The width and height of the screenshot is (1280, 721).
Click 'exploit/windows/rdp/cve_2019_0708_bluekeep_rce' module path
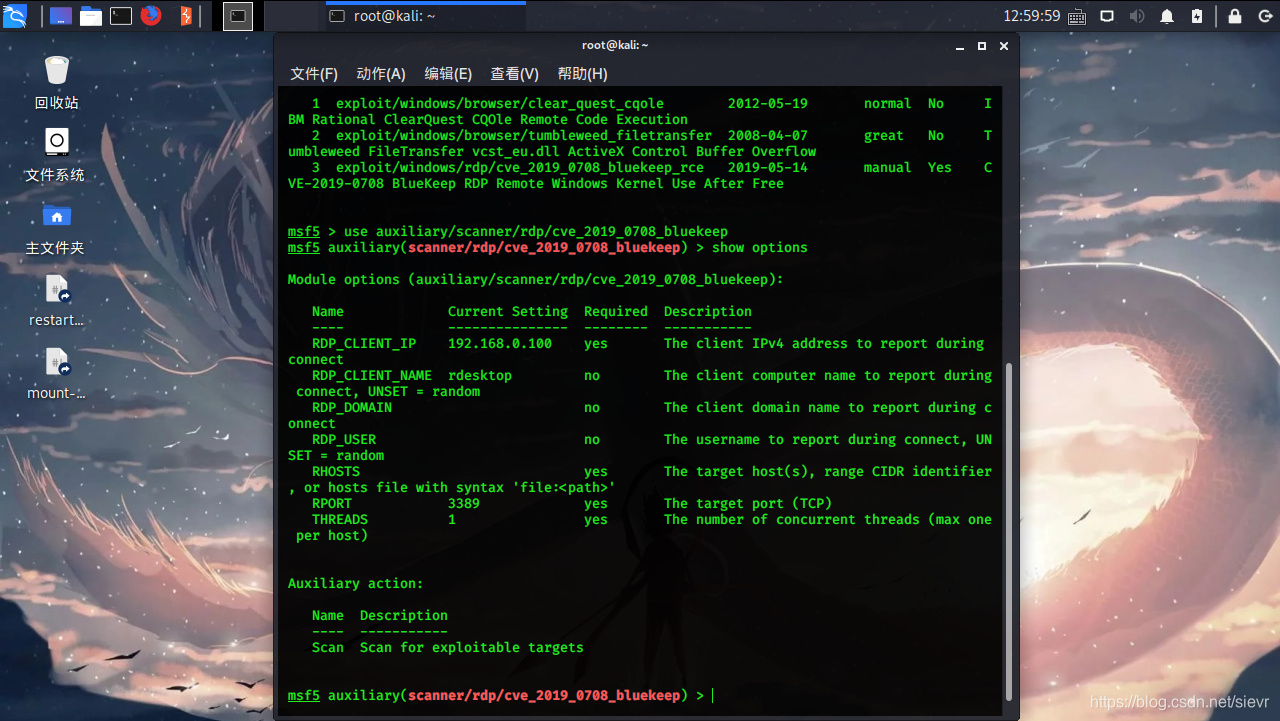coord(520,168)
